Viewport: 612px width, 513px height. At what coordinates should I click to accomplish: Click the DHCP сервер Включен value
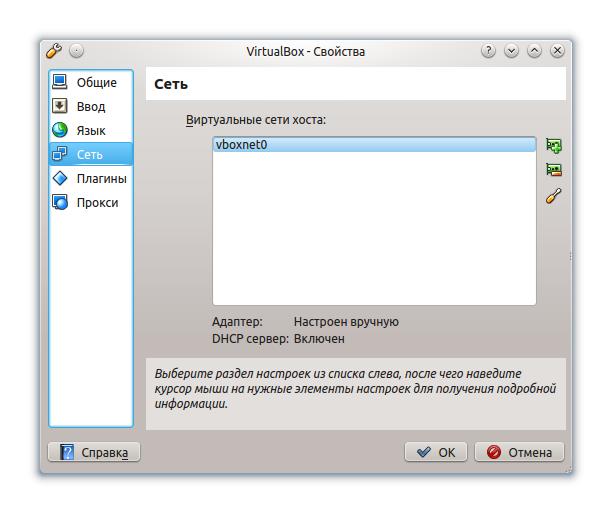coord(319,338)
